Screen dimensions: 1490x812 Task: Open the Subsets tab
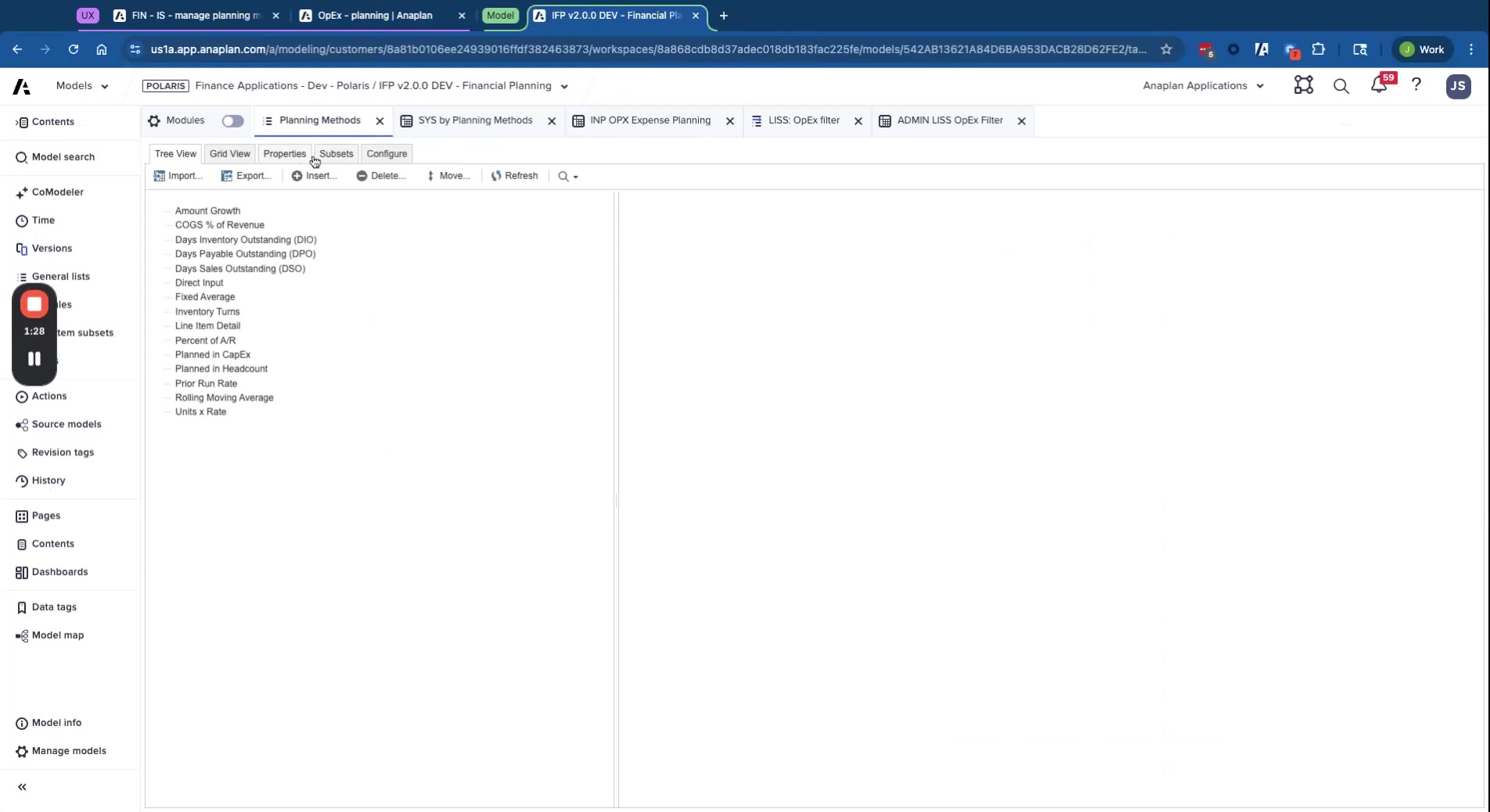(x=336, y=154)
